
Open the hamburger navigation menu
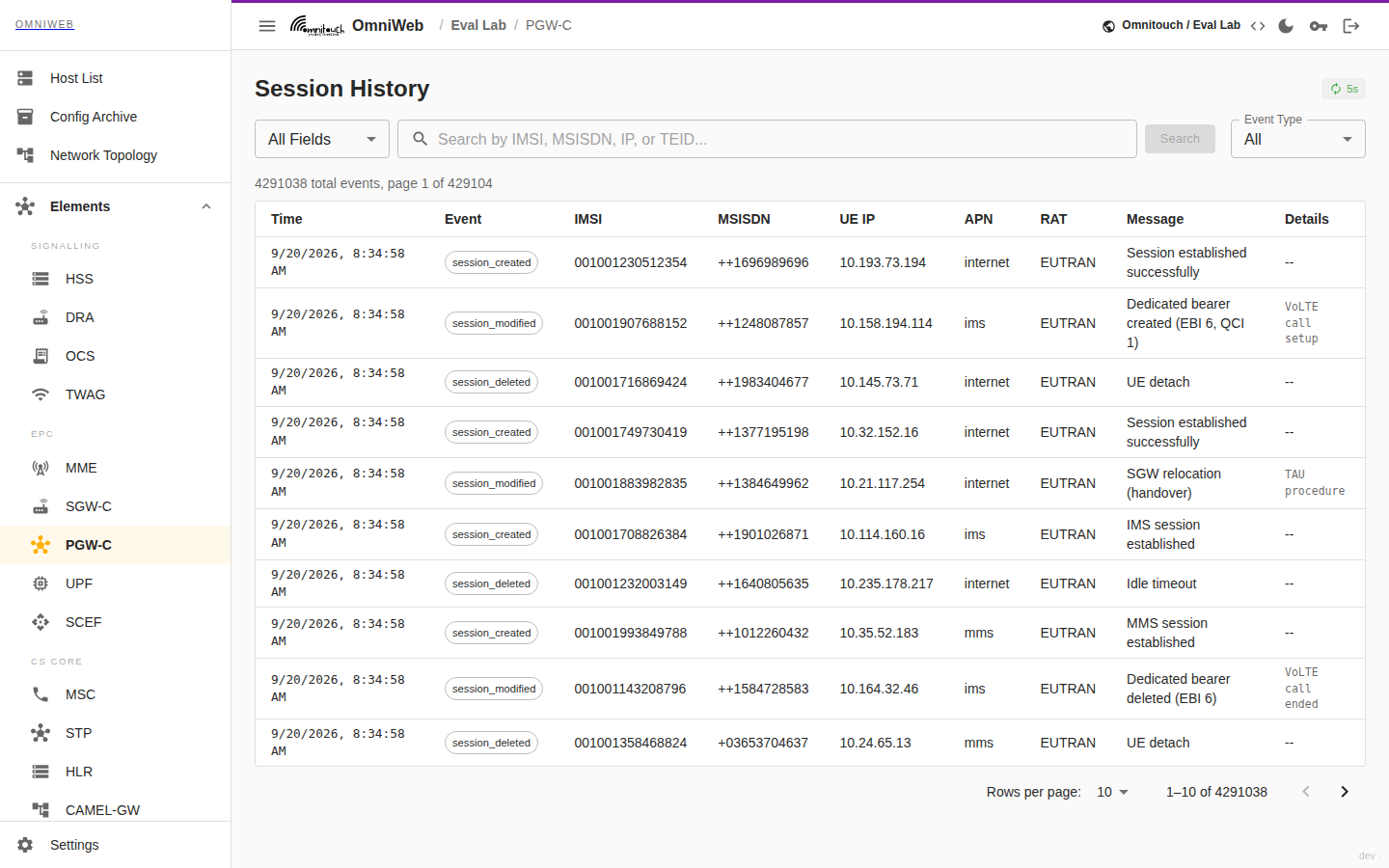267,26
